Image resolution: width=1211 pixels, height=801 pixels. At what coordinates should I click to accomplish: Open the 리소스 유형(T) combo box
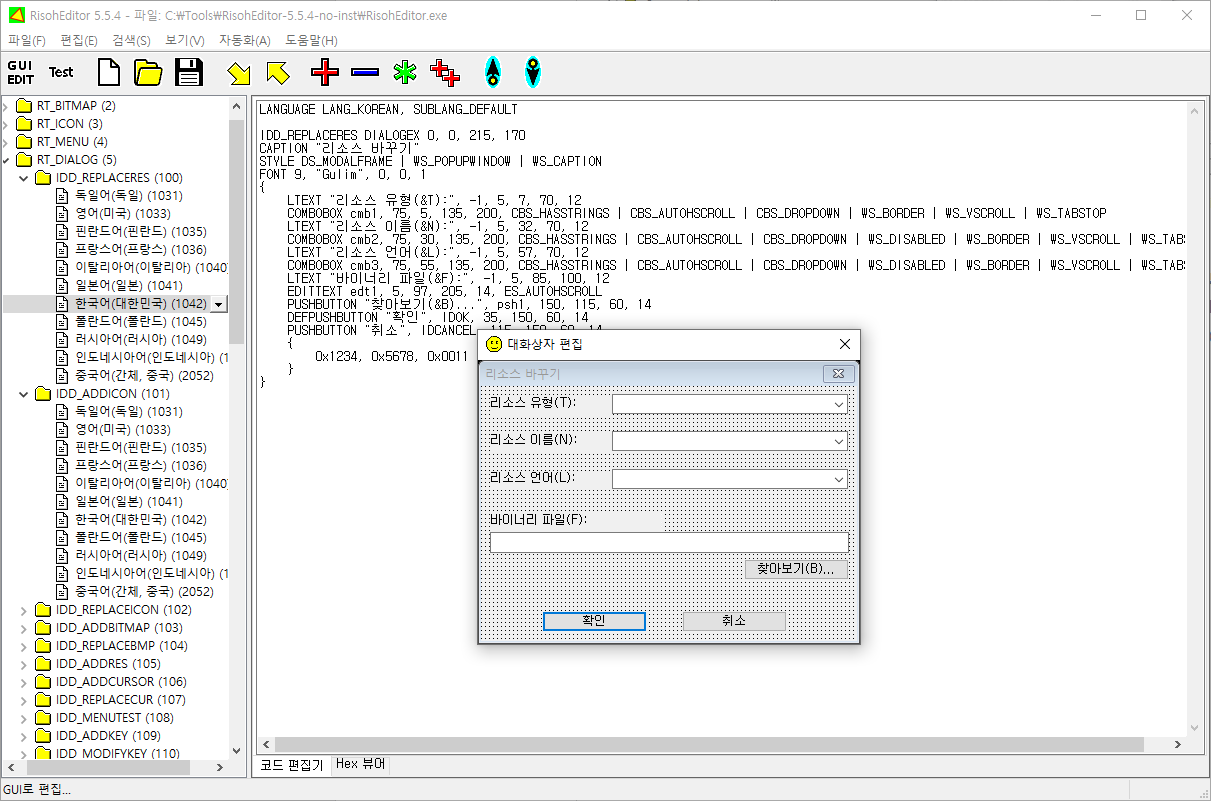(x=730, y=404)
